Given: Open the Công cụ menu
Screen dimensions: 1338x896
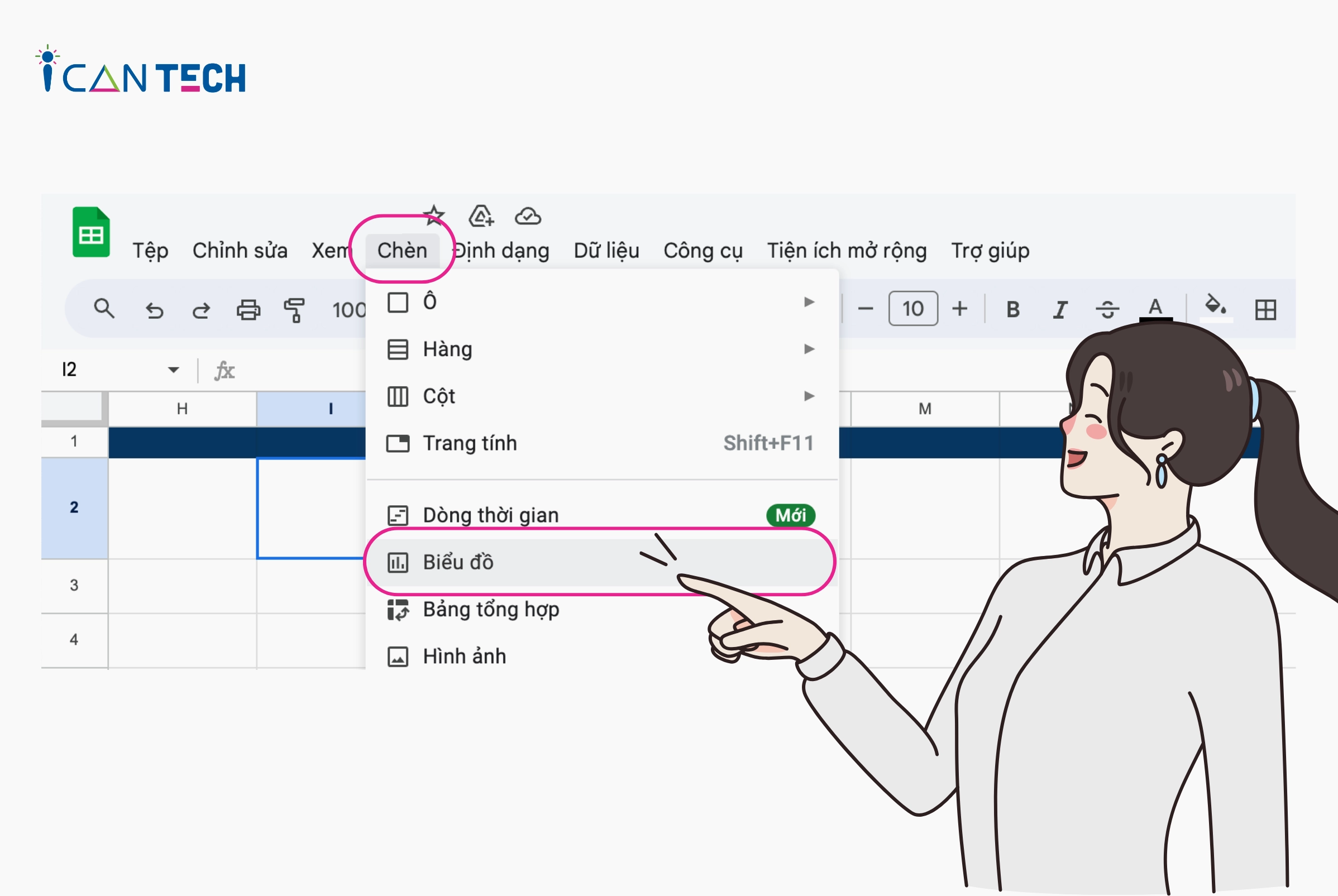Looking at the screenshot, I should 703,250.
